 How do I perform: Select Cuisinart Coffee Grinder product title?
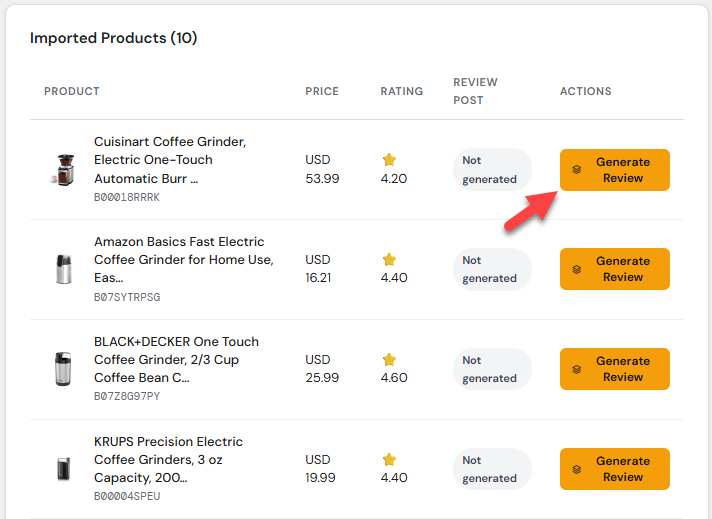(x=170, y=160)
